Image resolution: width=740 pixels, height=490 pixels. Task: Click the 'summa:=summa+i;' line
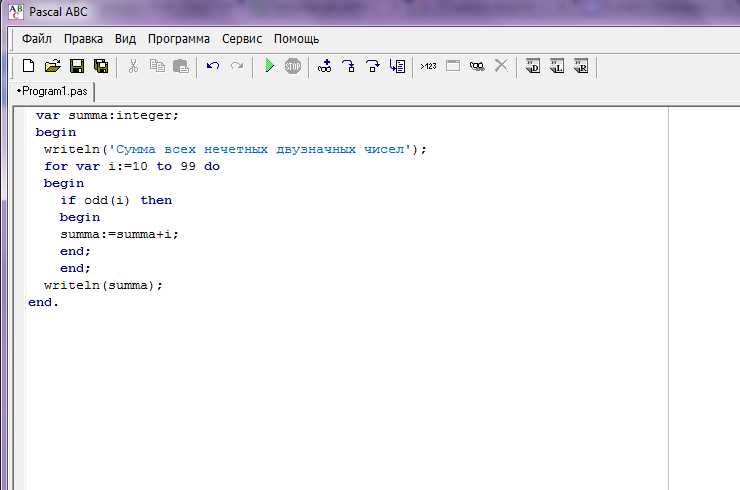[119, 234]
